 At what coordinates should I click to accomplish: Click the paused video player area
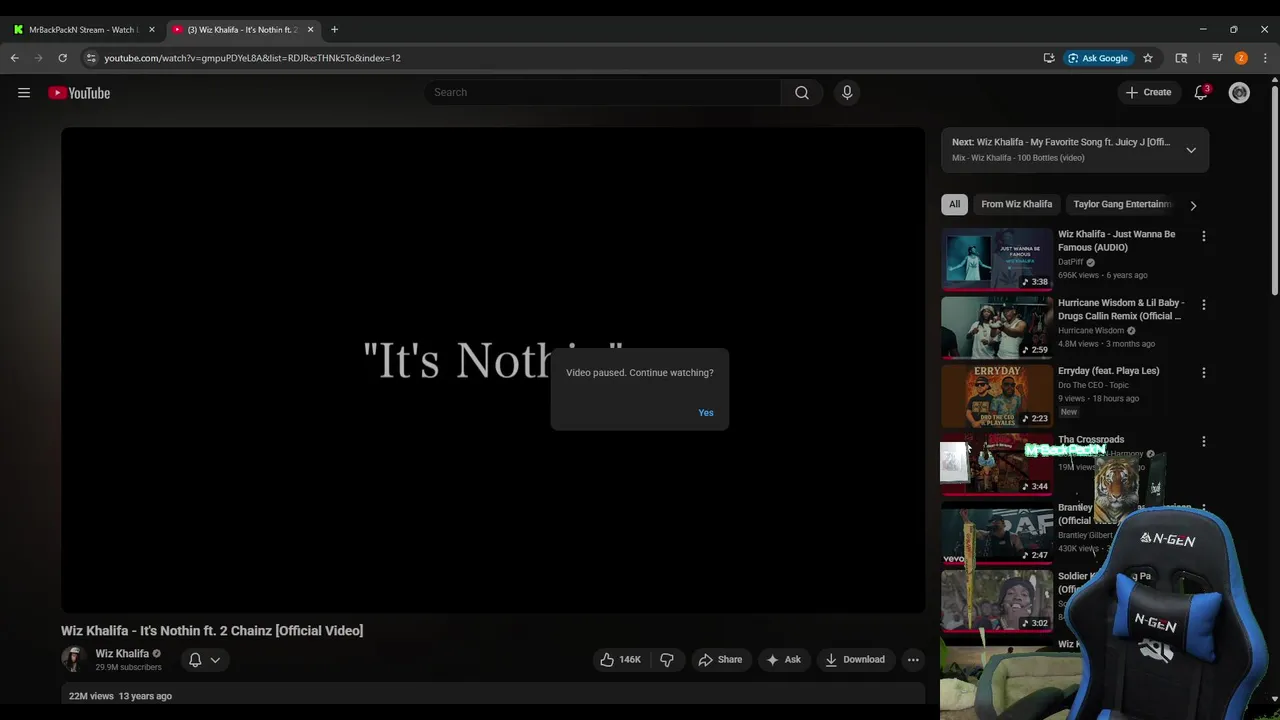coord(493,369)
